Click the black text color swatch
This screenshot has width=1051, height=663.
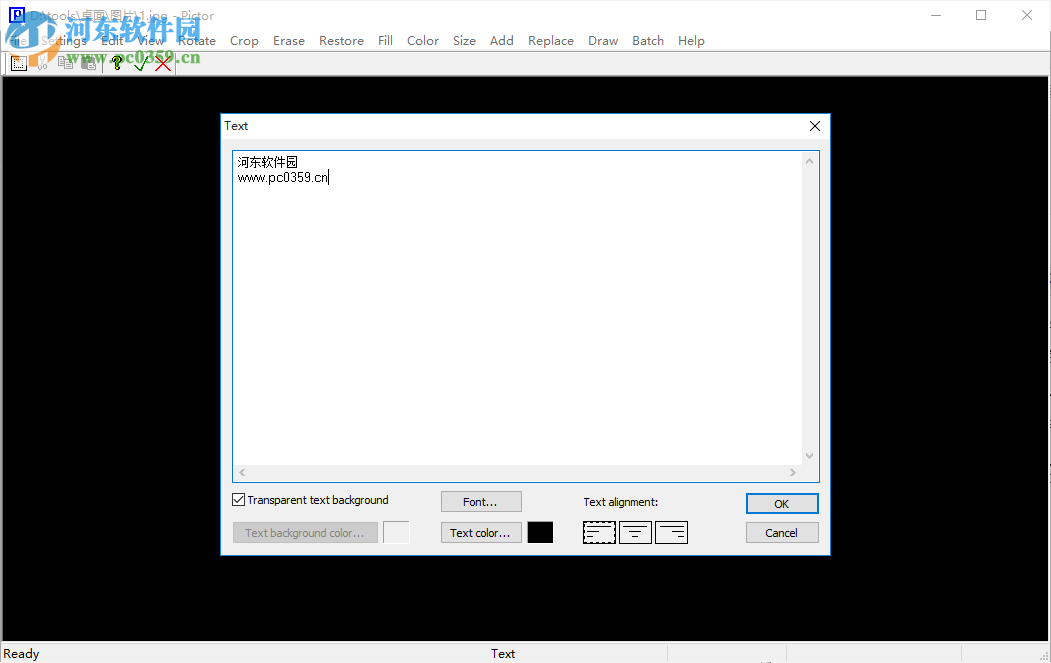[540, 532]
